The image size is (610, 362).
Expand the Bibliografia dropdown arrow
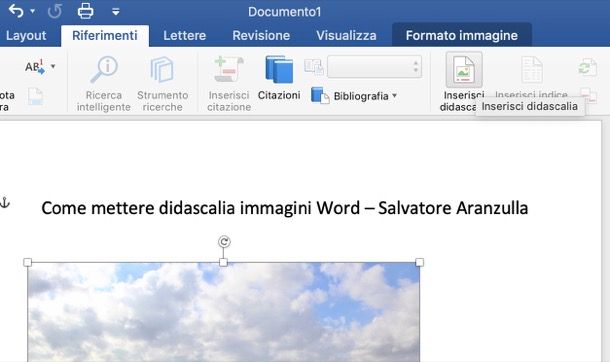(x=394, y=95)
